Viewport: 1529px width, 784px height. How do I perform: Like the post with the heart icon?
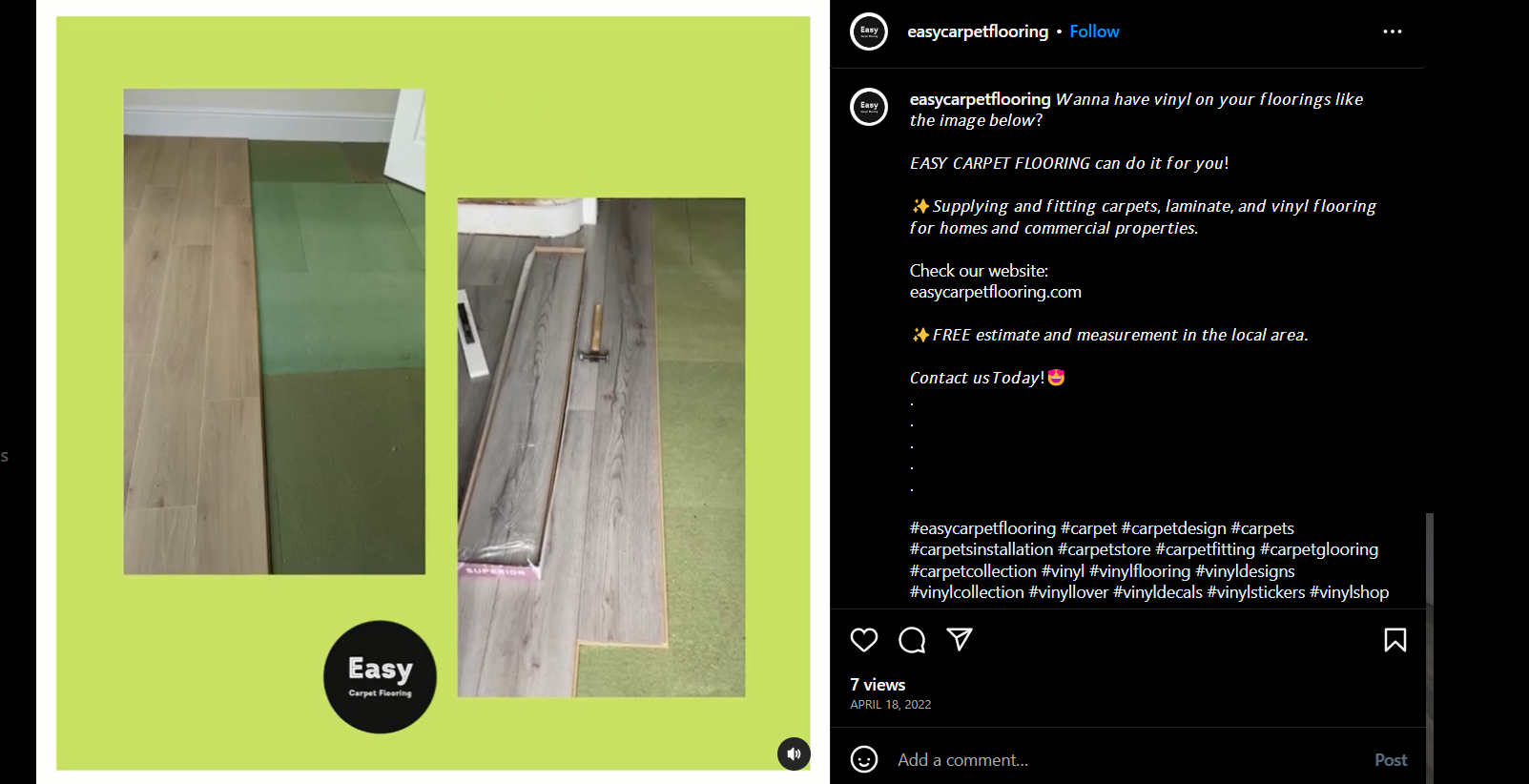[x=864, y=640]
